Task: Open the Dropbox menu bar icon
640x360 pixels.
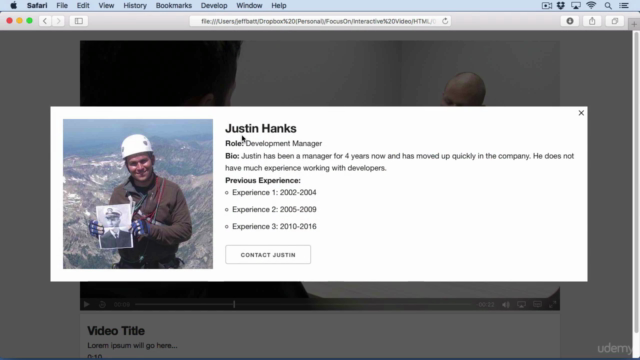Action: 561,5
